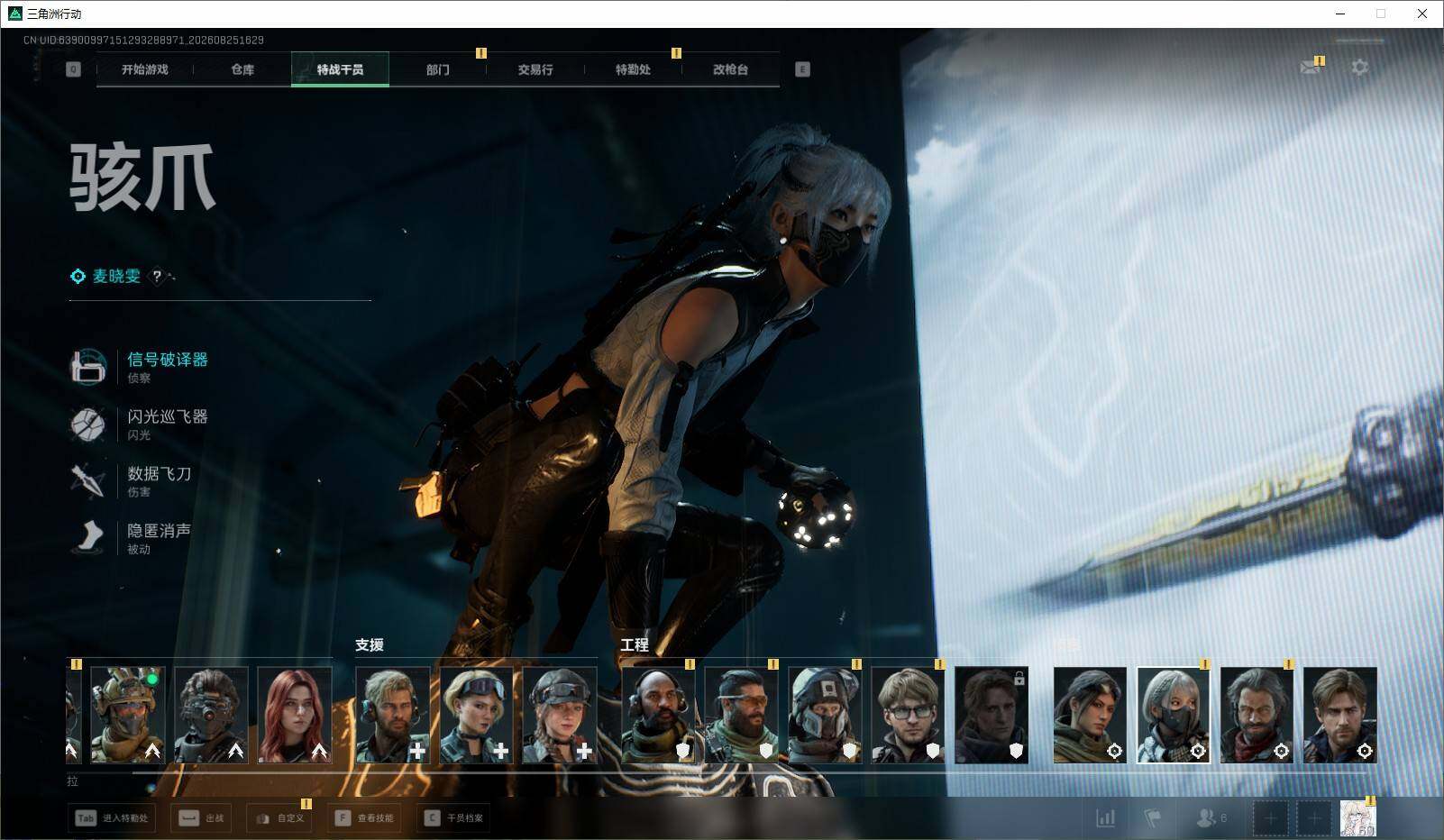This screenshot has width=1444, height=840.
Task: Select the short blonde support operator with goggles
Action: click(477, 715)
